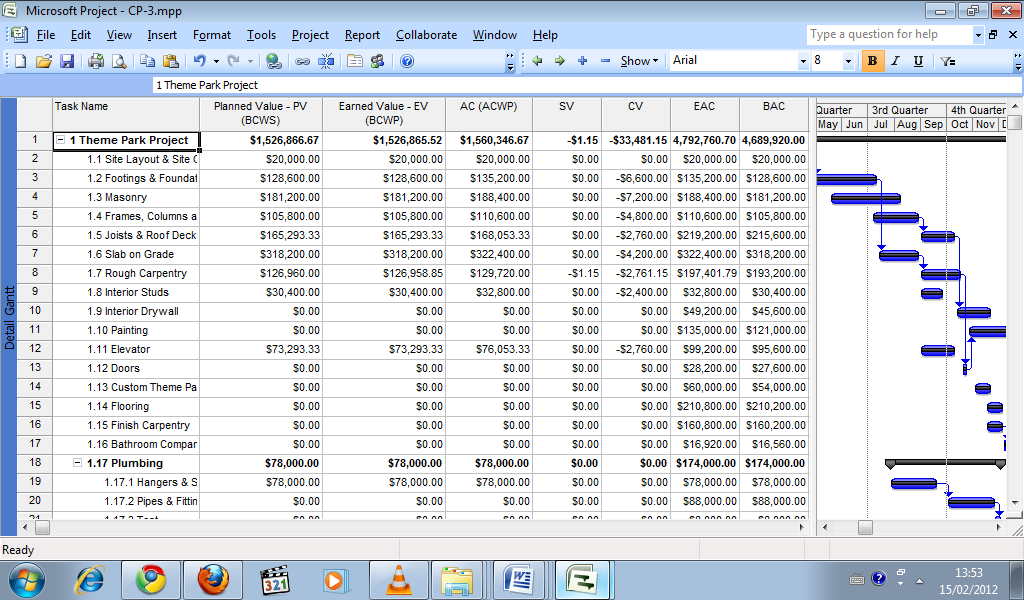Click the Link Tasks chain icon
This screenshot has width=1024, height=600.
pos(302,61)
